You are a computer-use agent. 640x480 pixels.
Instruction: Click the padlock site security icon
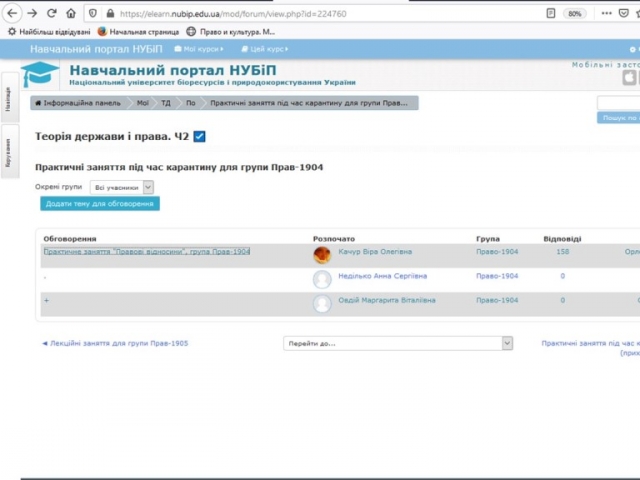(x=110, y=13)
